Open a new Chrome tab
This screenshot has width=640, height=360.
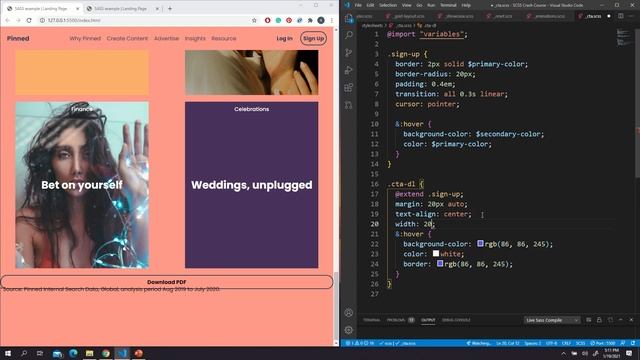click(170, 8)
